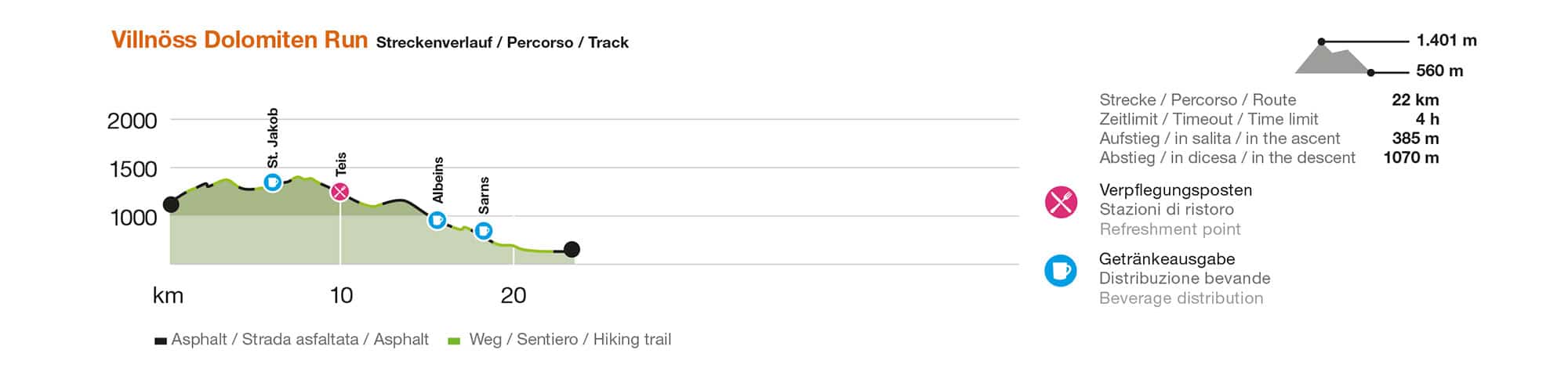Click the 1.401 m maximum altitude label
Screen dimensions: 1568x368
point(1446,41)
